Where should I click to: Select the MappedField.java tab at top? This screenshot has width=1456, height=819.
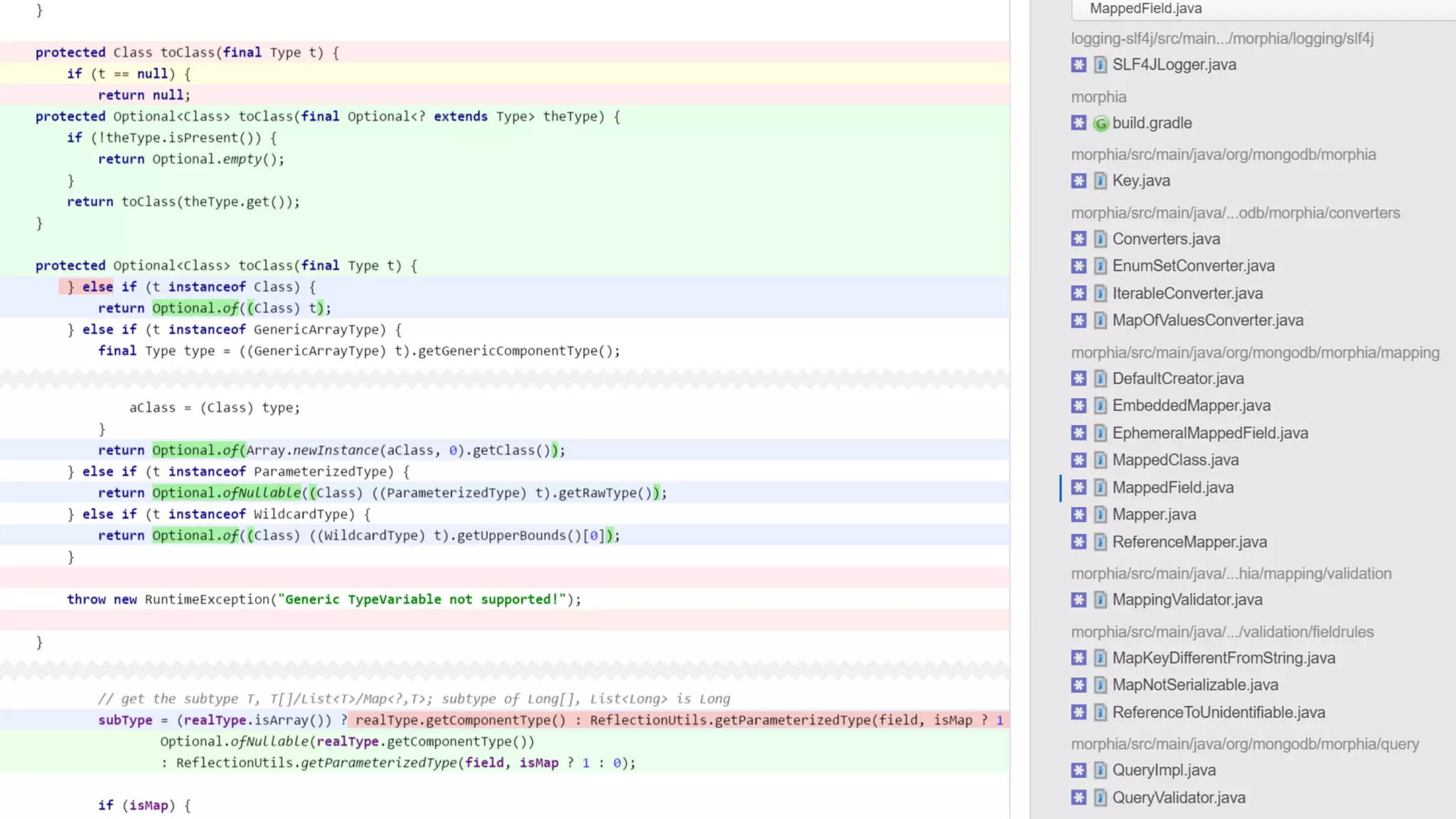click(x=1145, y=9)
